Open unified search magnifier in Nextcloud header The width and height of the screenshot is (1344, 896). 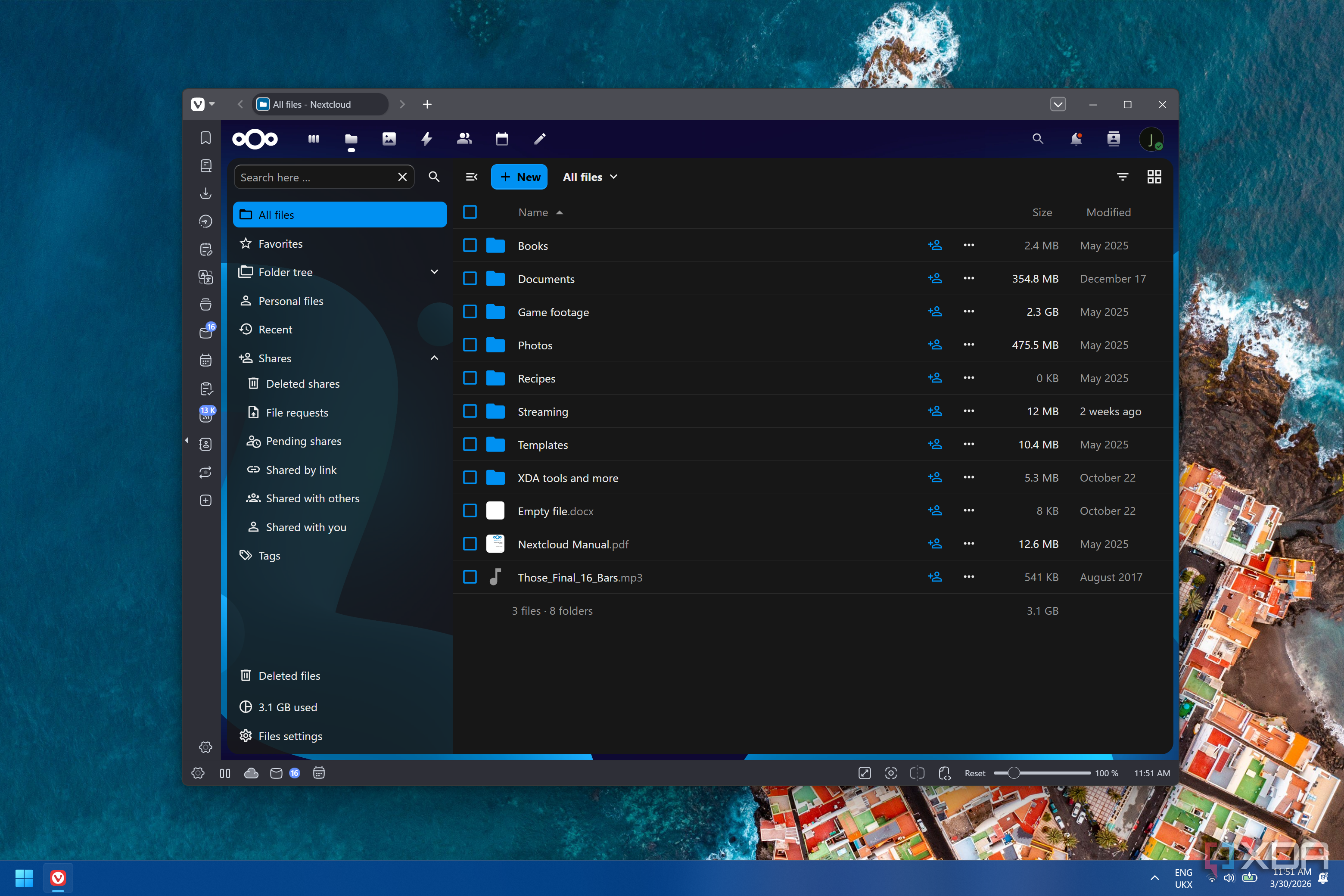(x=1038, y=139)
